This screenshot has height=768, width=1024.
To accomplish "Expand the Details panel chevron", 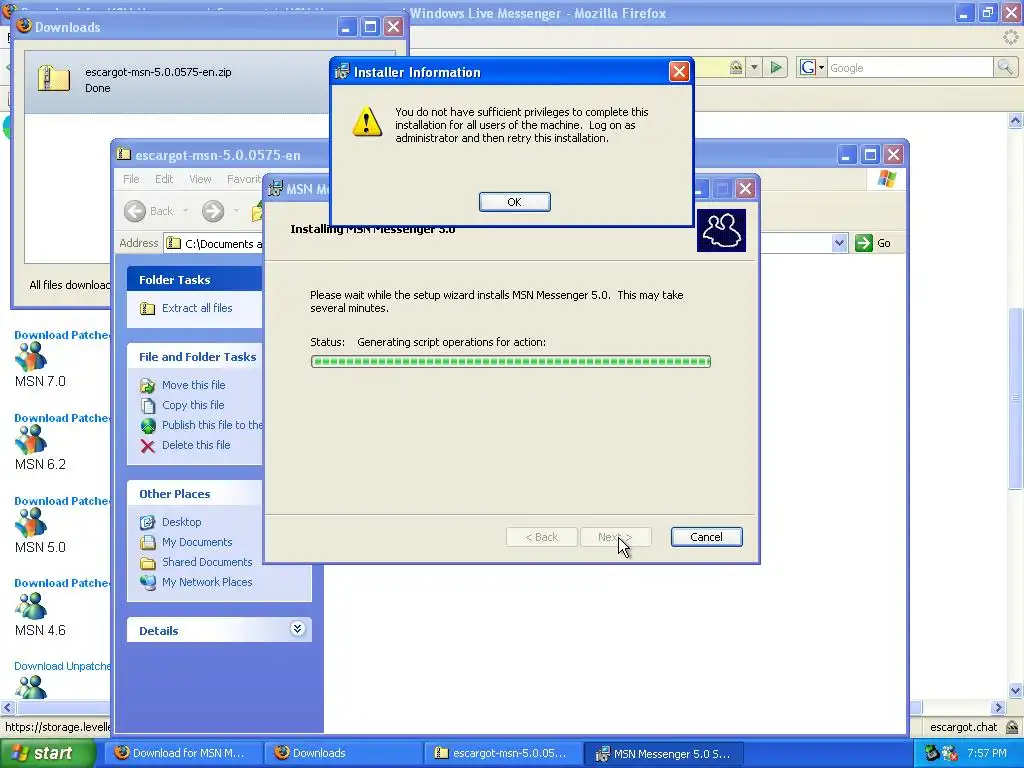I will pos(297,629).
